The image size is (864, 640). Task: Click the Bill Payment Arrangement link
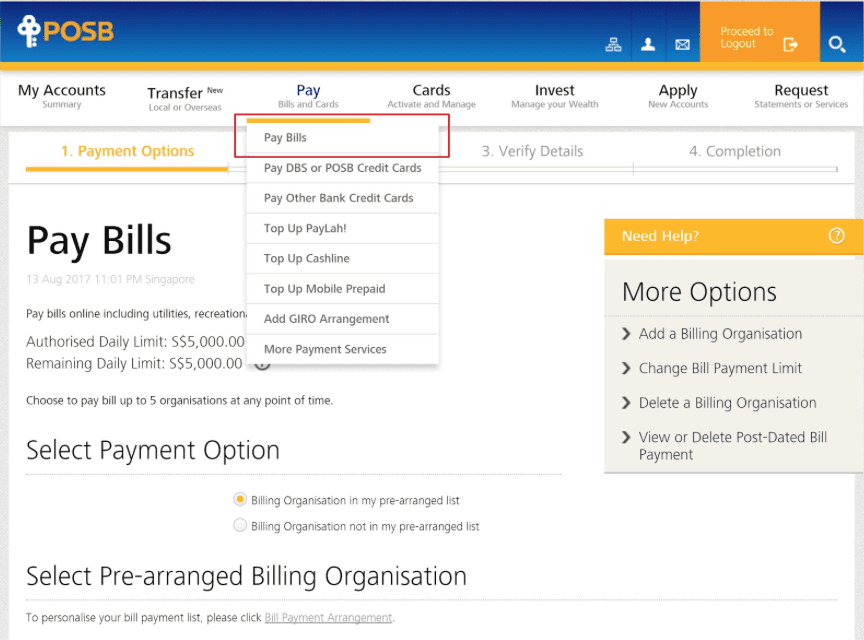point(328,618)
